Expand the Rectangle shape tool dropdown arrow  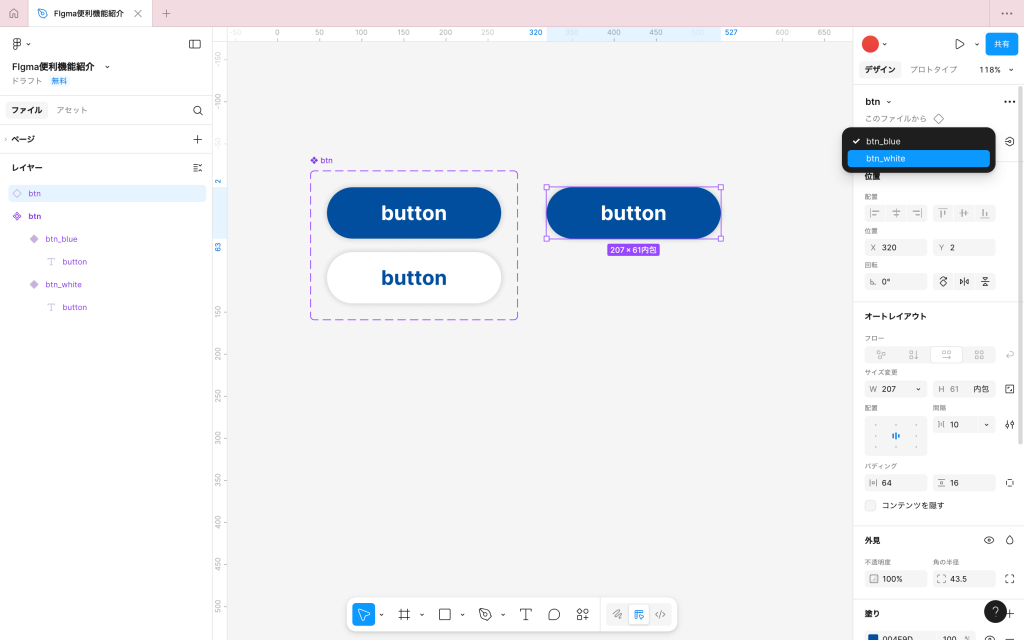[462, 615]
